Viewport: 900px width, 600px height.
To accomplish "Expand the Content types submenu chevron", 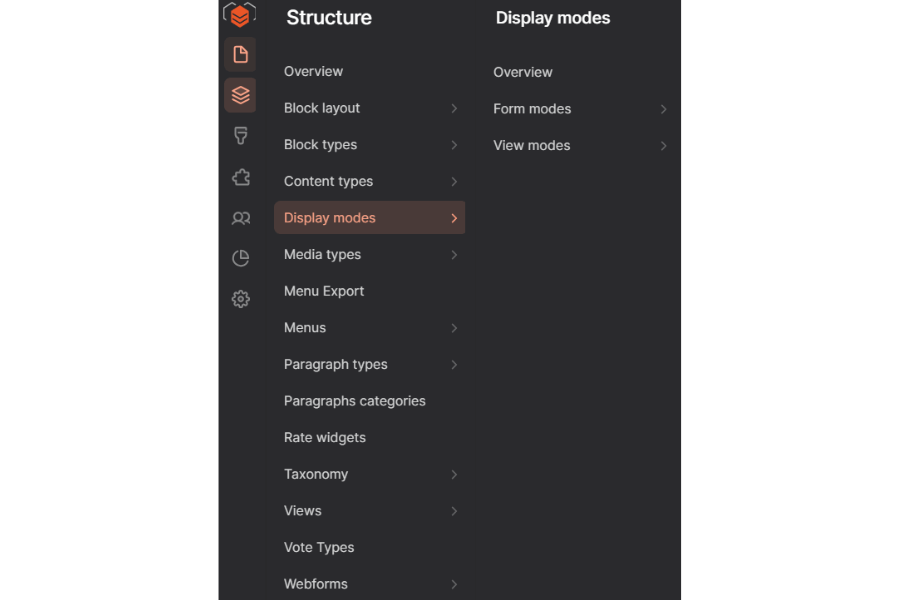I will coord(454,181).
